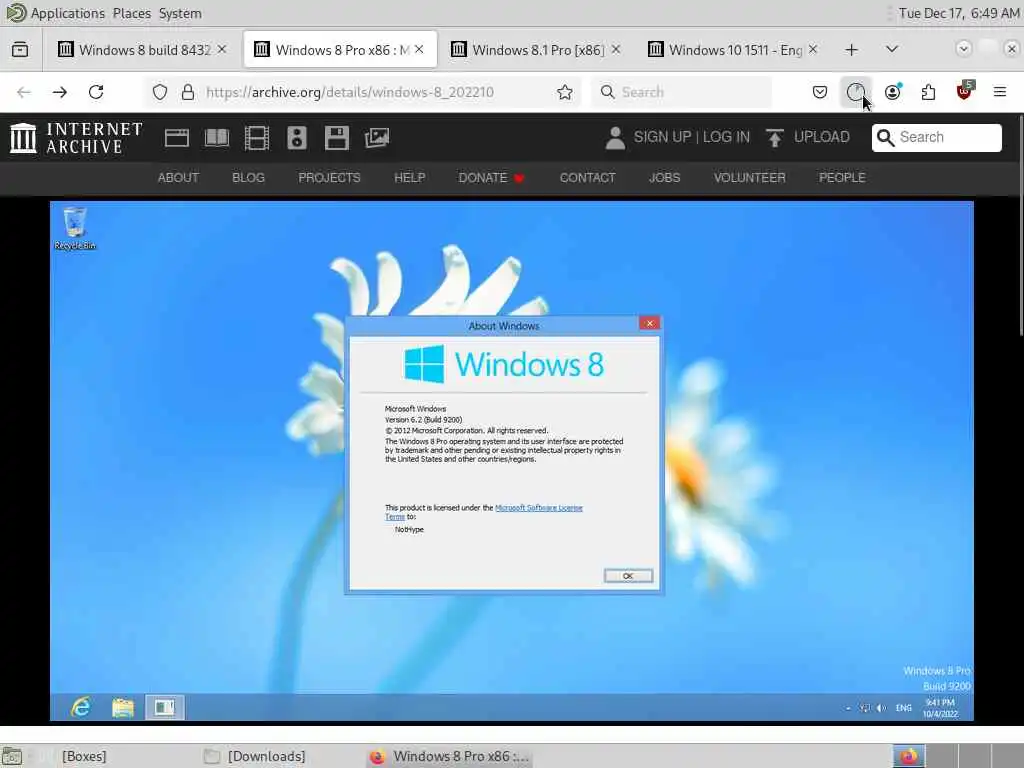
Task: Save page to Pocket
Action: click(x=820, y=92)
